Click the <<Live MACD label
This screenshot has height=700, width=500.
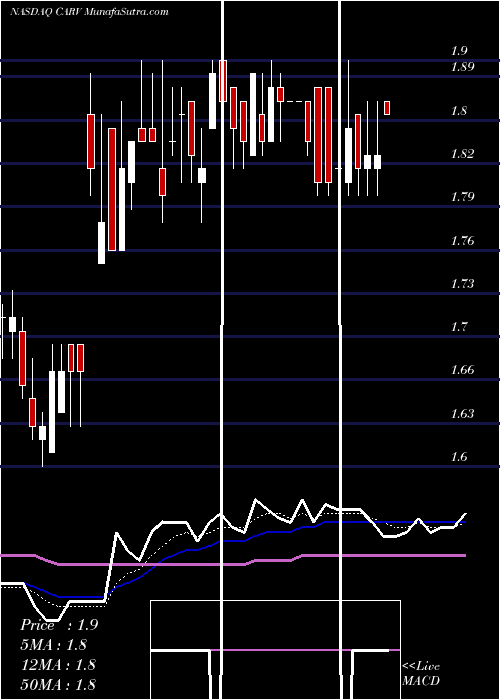coord(421,674)
